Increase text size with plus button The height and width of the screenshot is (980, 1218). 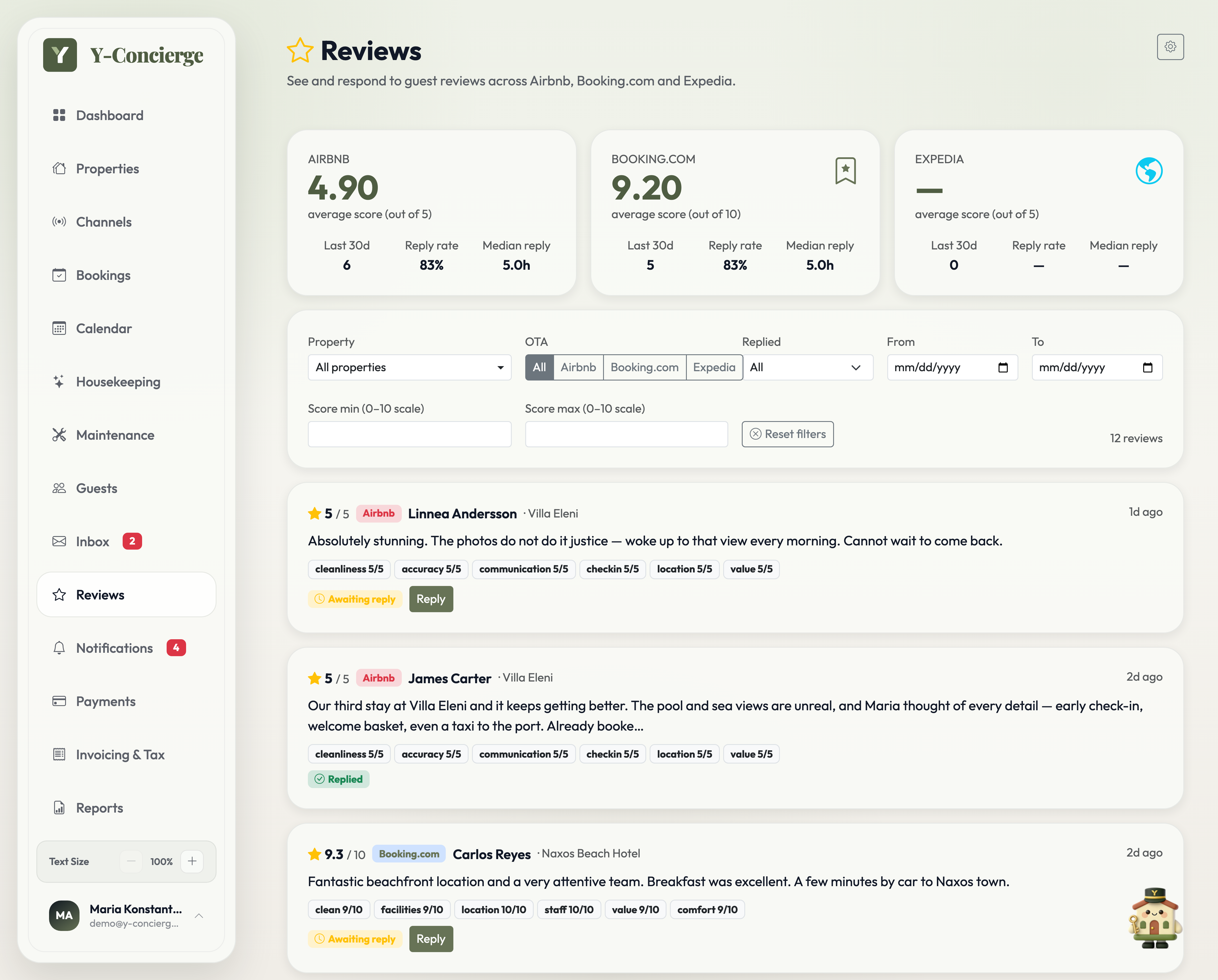(192, 861)
